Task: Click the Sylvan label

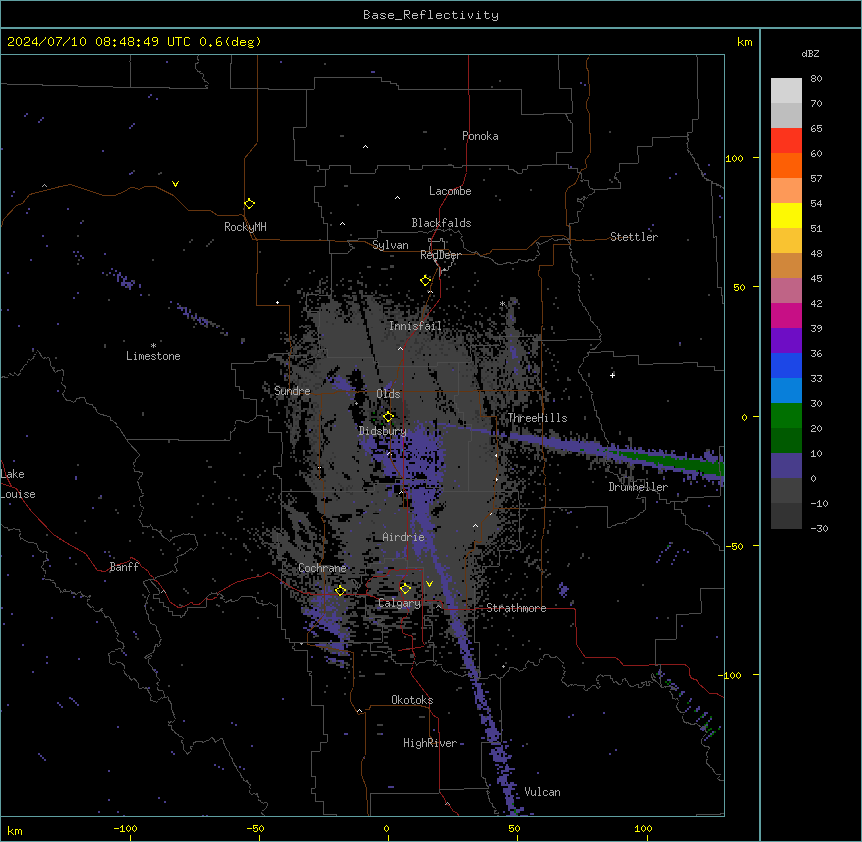Action: coord(390,245)
